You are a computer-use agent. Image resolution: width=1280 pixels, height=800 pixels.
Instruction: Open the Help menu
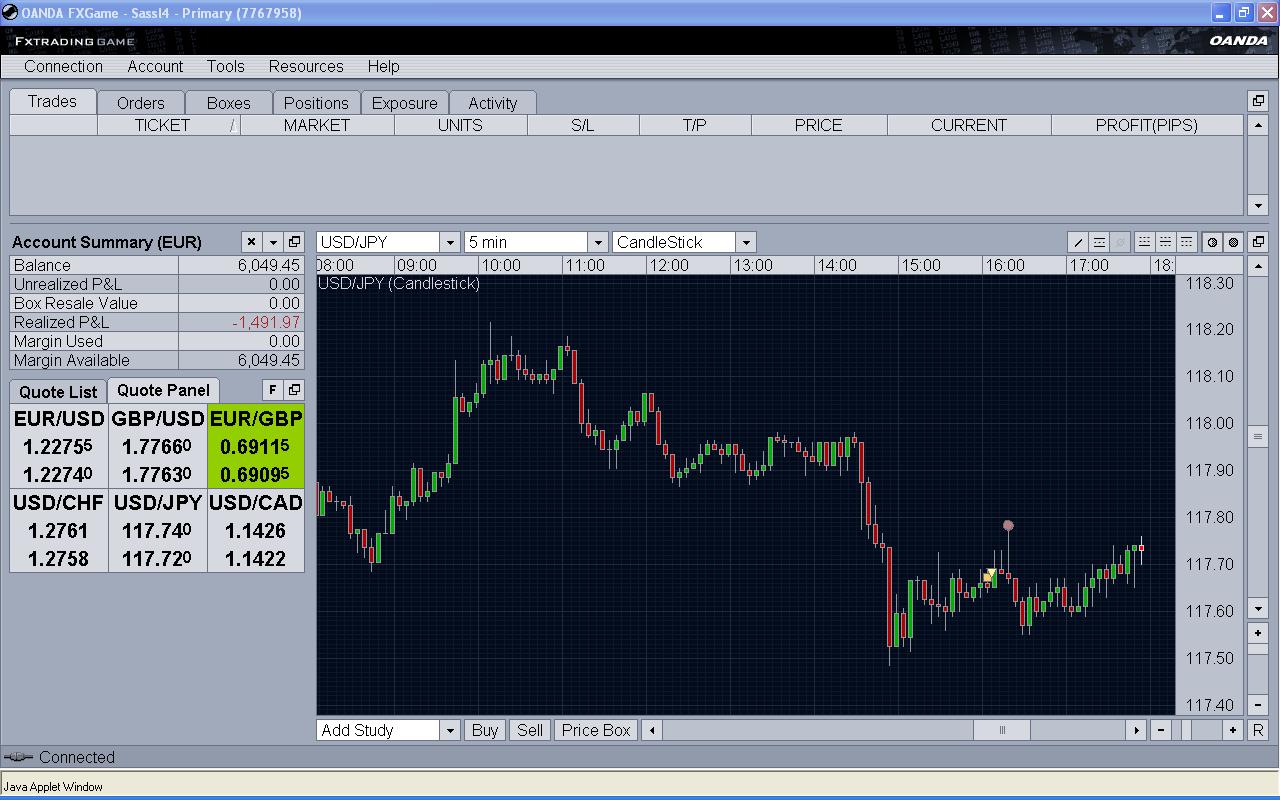tap(383, 66)
